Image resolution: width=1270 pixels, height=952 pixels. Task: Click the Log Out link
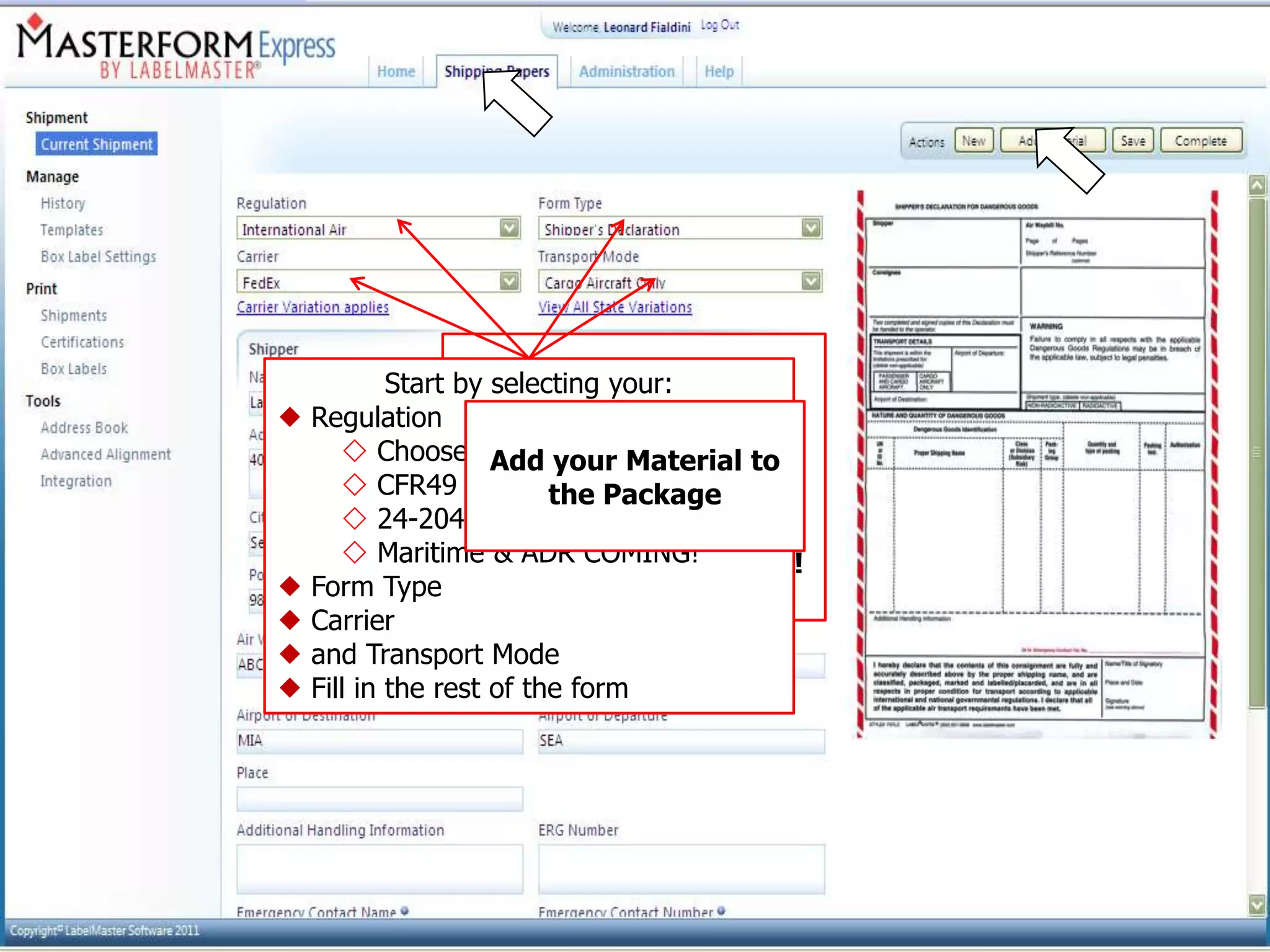(x=720, y=25)
